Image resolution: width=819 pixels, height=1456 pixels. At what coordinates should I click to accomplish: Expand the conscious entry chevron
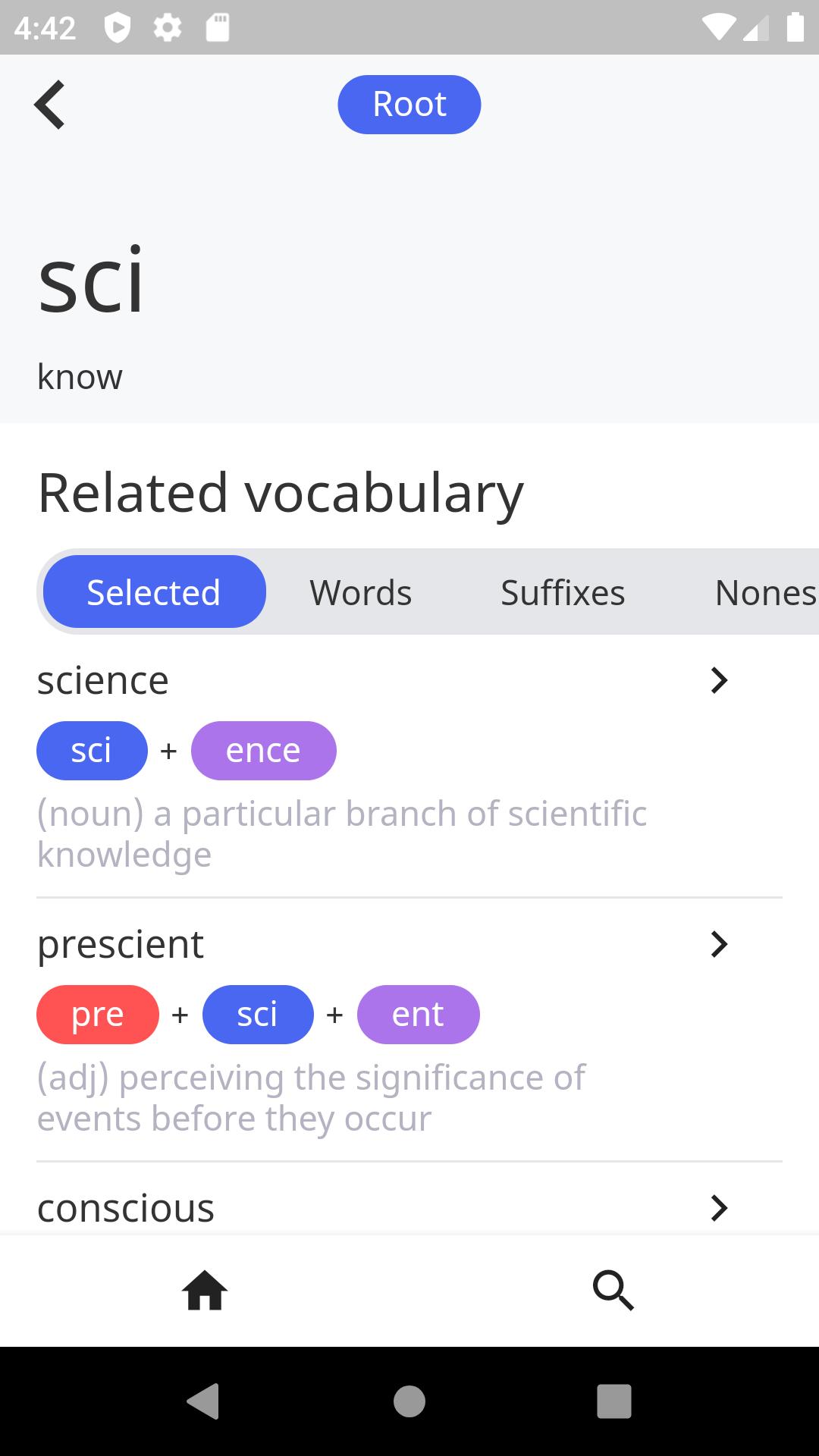pyautogui.click(x=718, y=1207)
